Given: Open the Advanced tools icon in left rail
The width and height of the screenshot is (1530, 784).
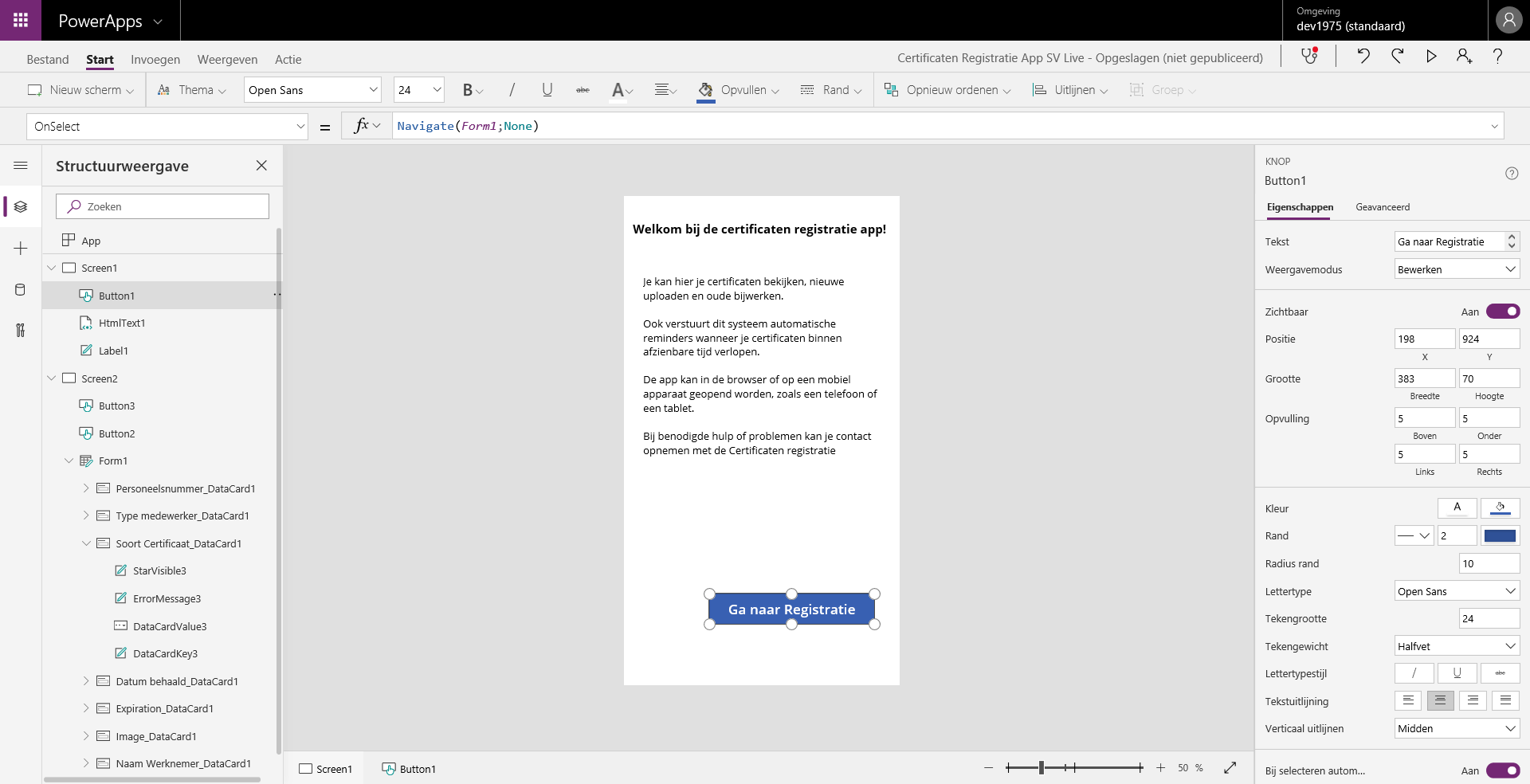Looking at the screenshot, I should tap(21, 330).
